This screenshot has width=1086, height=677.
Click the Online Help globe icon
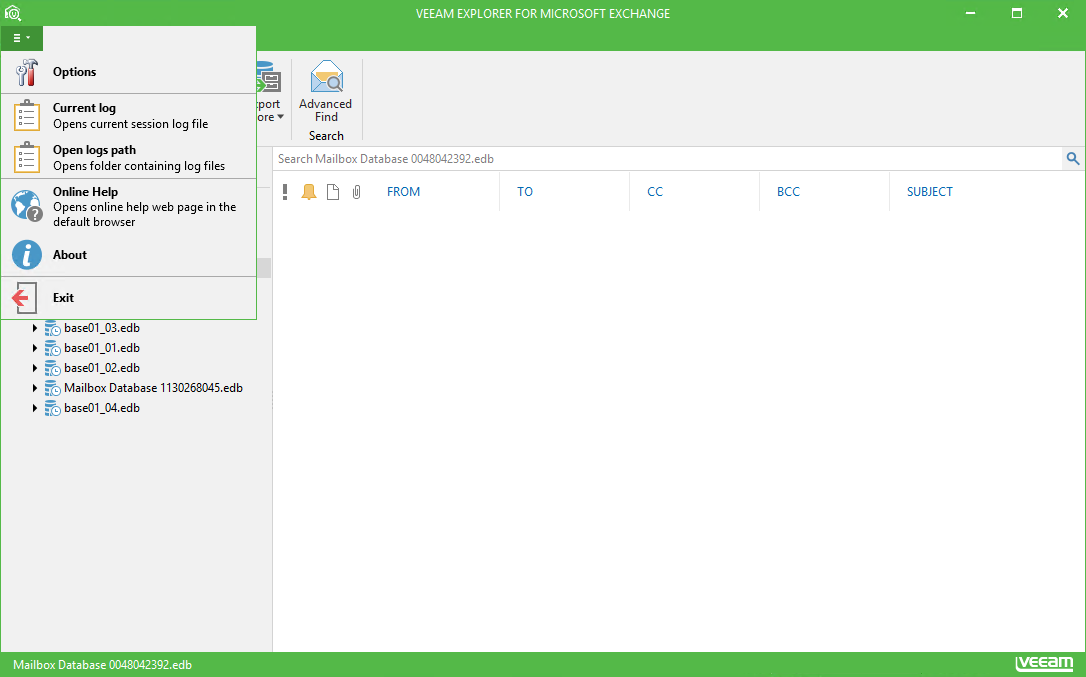point(26,206)
